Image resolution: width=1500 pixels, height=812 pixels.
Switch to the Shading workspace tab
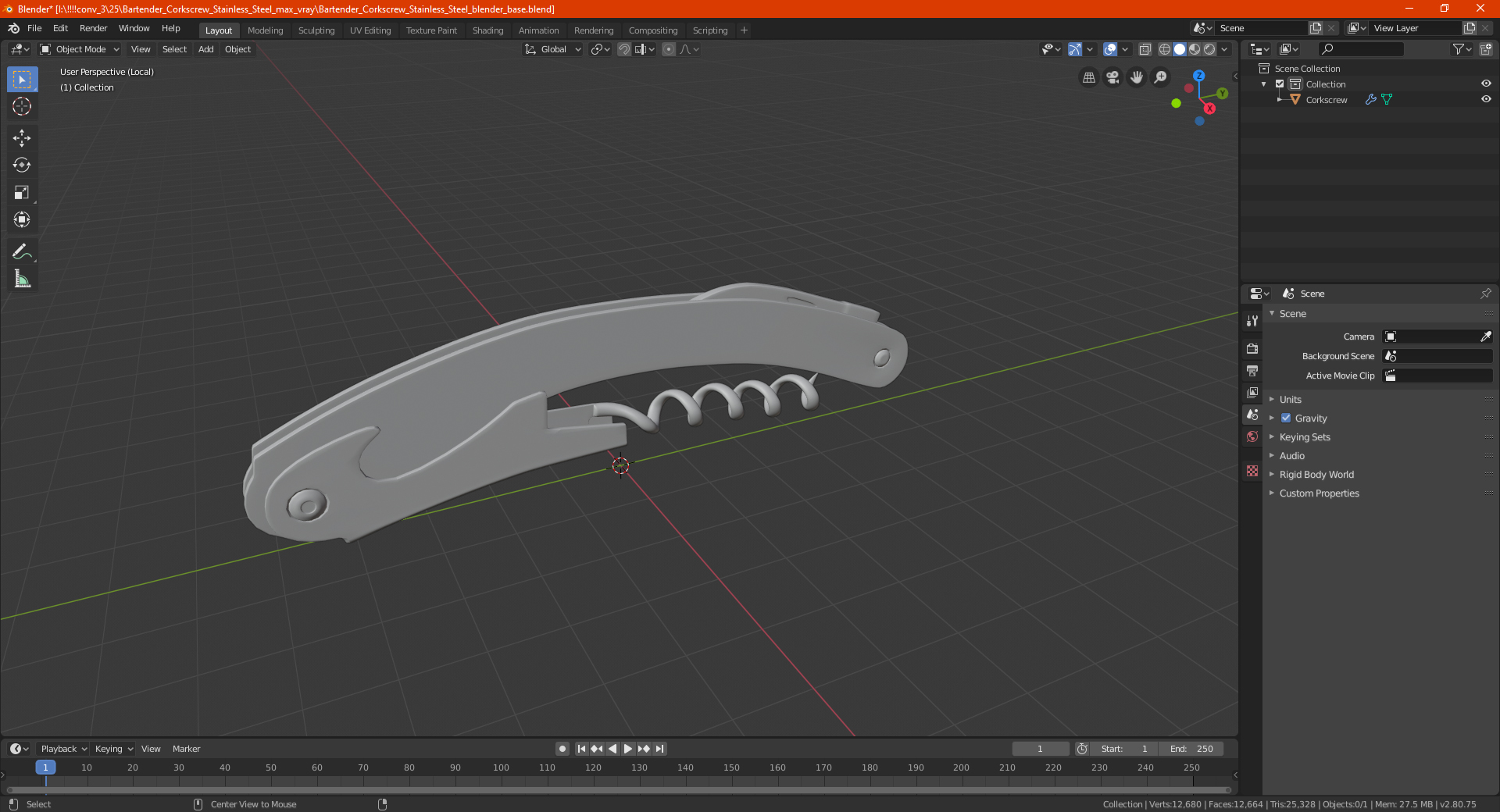pyautogui.click(x=487, y=30)
